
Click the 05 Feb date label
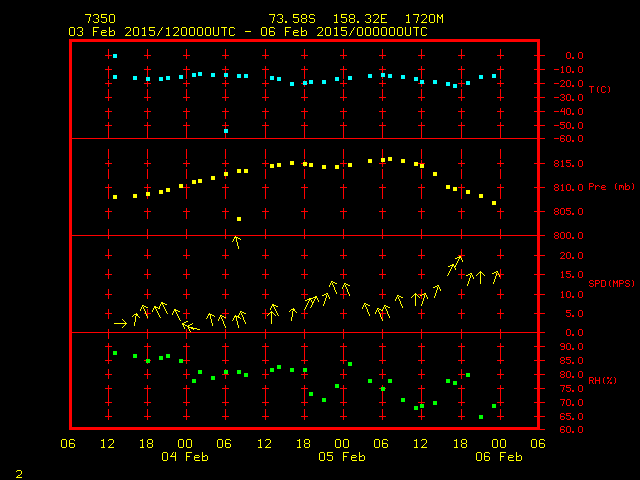(x=341, y=457)
